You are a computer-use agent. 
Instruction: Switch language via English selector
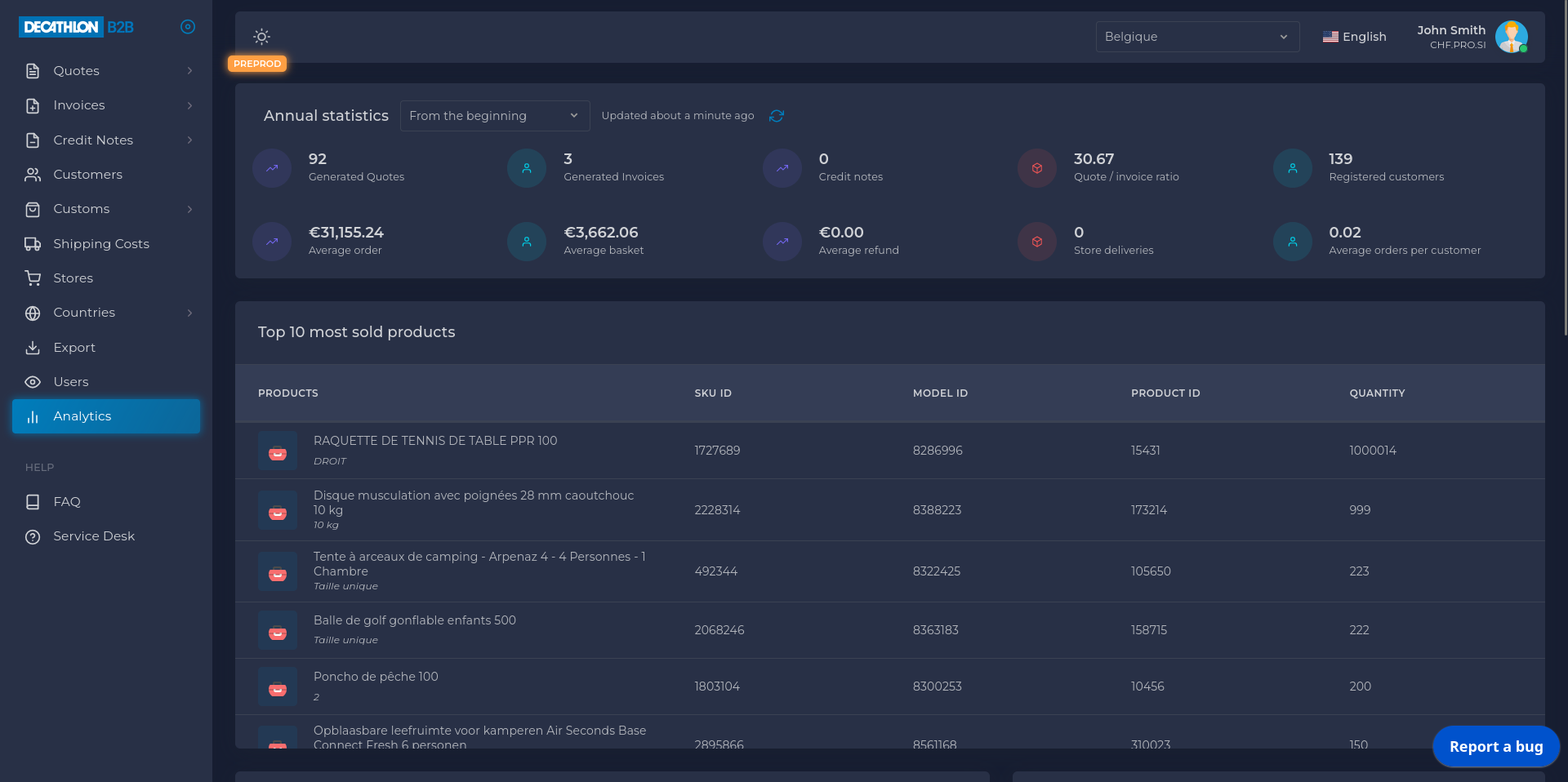1354,37
